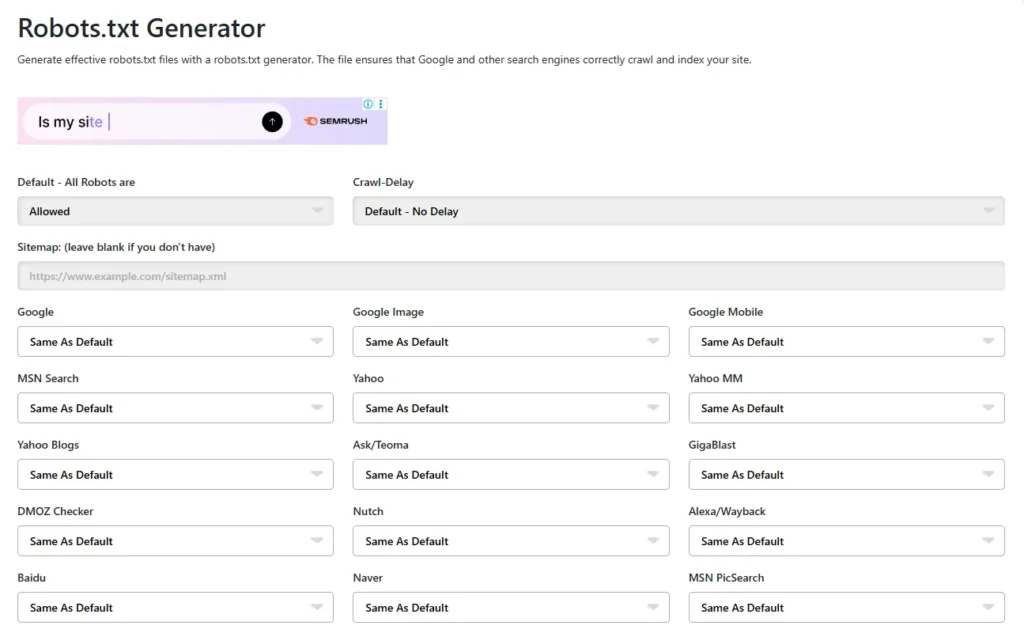Click the ad options menu icon
The width and height of the screenshot is (1024, 633).
pos(381,104)
